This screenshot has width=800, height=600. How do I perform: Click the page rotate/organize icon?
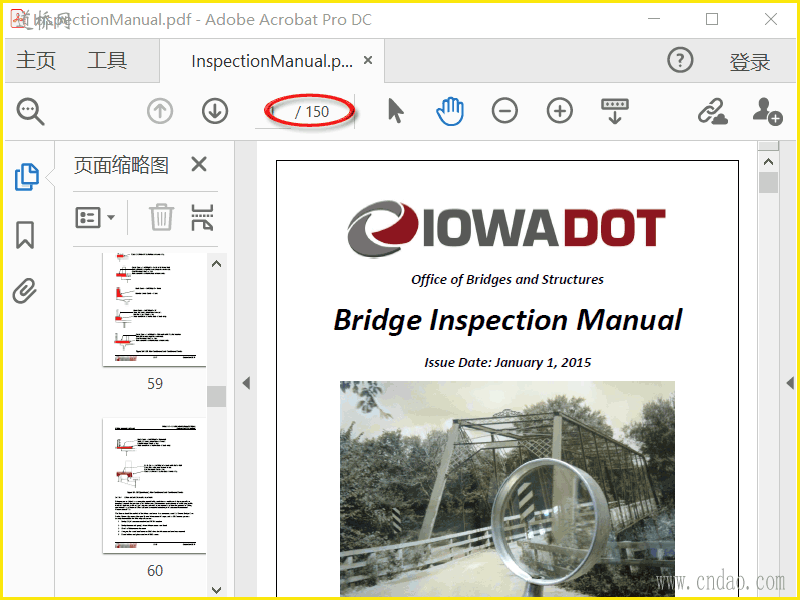[202, 217]
